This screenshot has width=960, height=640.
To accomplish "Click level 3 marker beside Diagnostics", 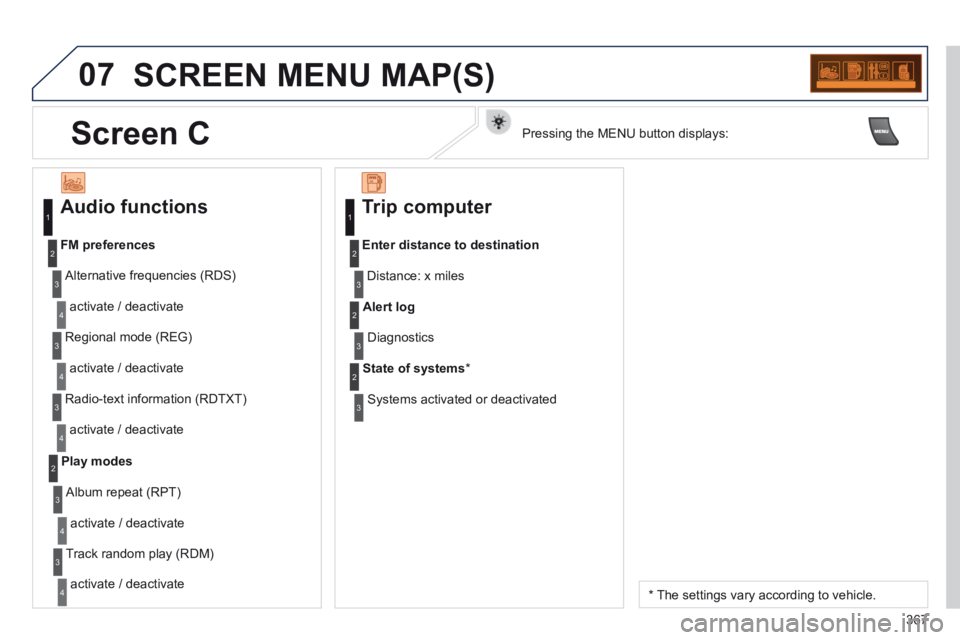I will pos(359,346).
